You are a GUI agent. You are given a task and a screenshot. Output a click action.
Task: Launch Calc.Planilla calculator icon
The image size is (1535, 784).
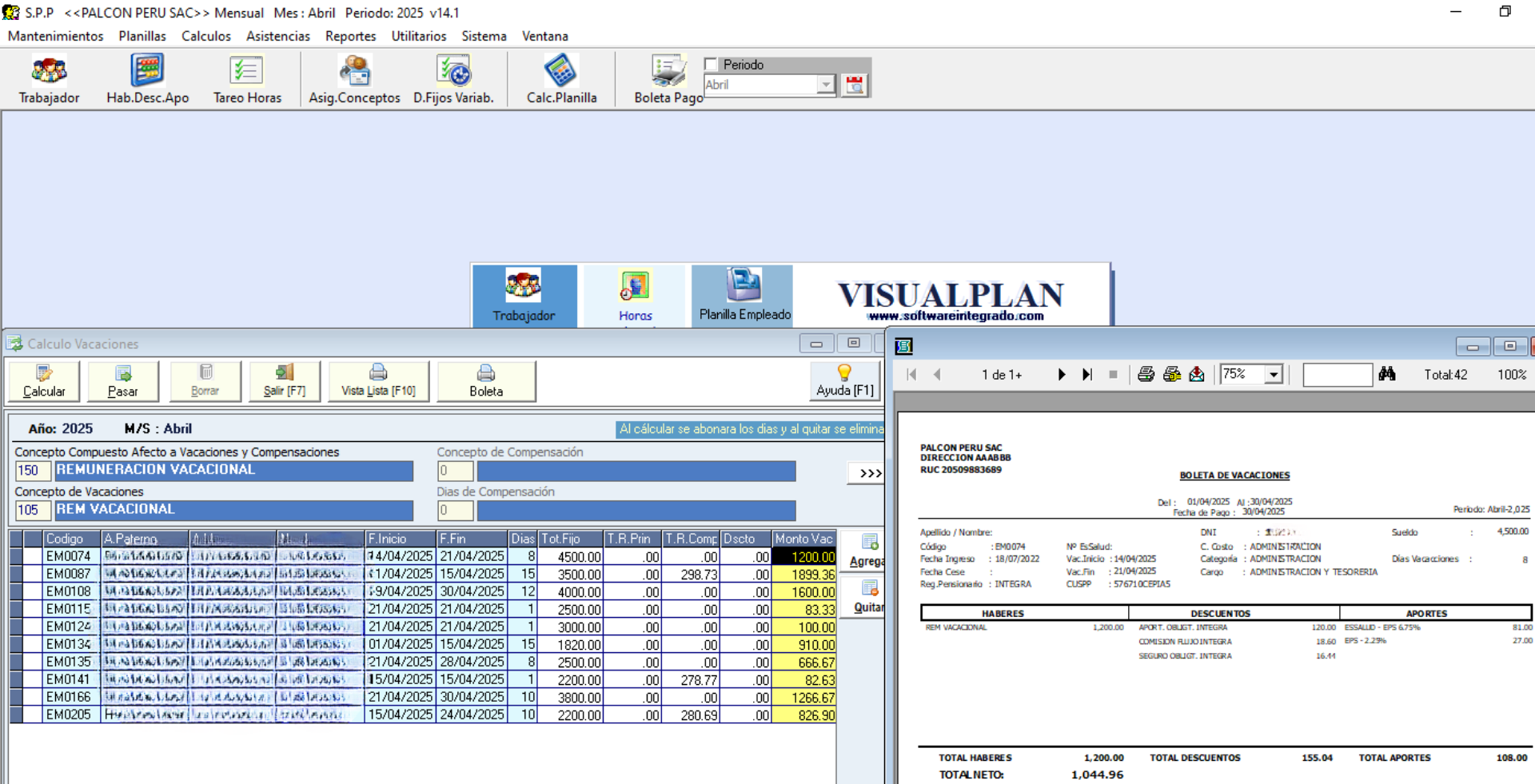point(561,80)
